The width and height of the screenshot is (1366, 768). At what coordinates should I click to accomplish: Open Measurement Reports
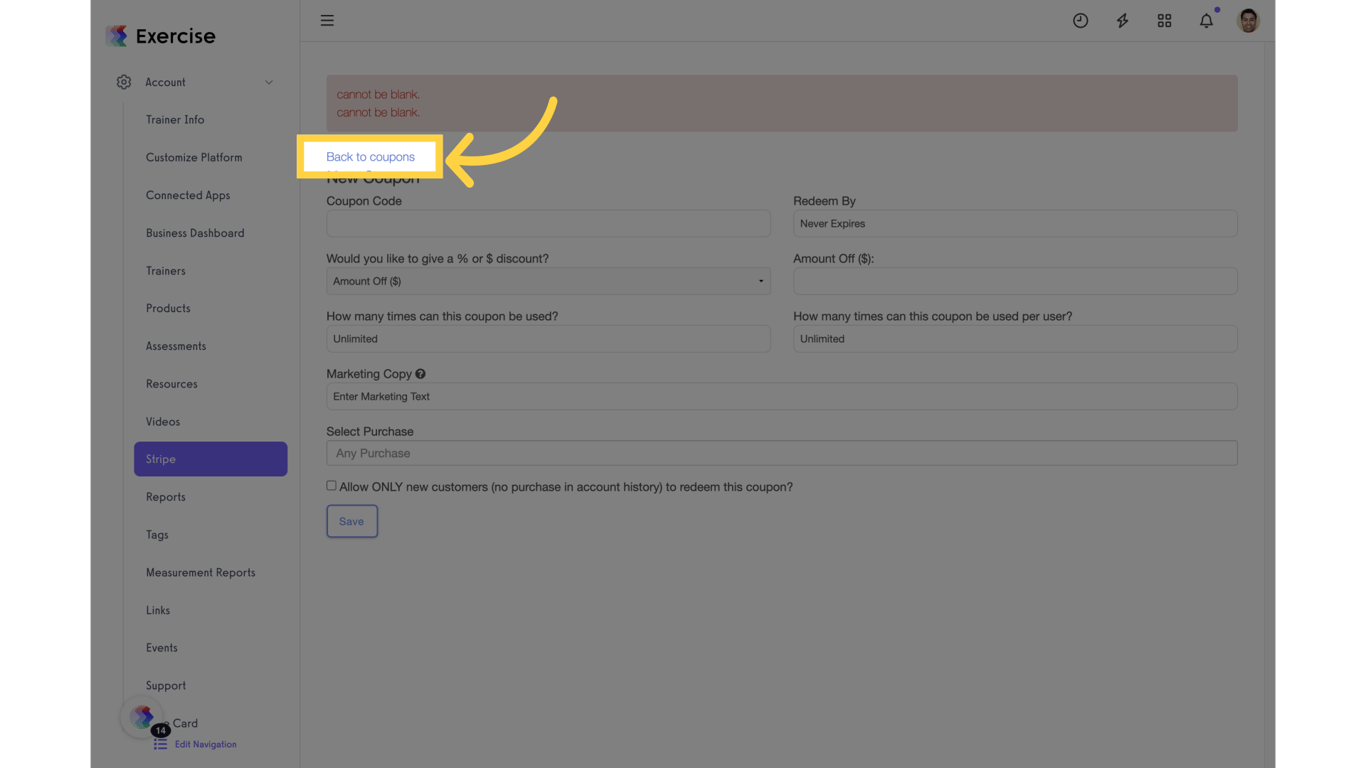click(201, 573)
